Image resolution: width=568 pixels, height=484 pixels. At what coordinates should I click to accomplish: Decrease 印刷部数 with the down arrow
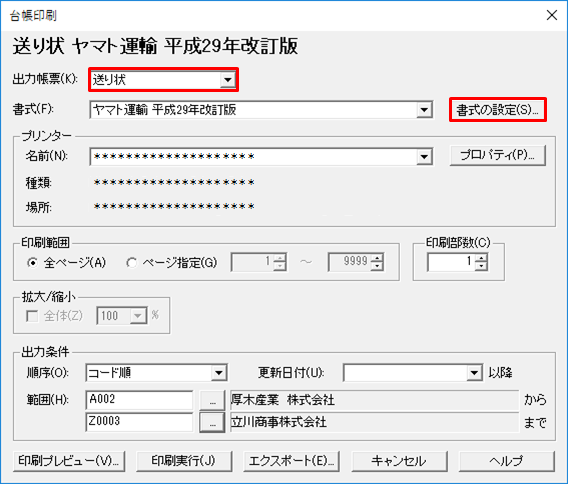point(481,266)
